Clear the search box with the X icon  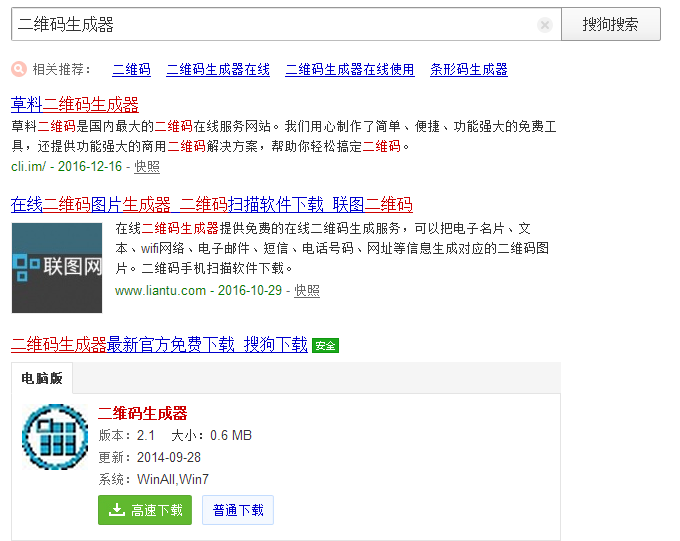click(x=545, y=25)
